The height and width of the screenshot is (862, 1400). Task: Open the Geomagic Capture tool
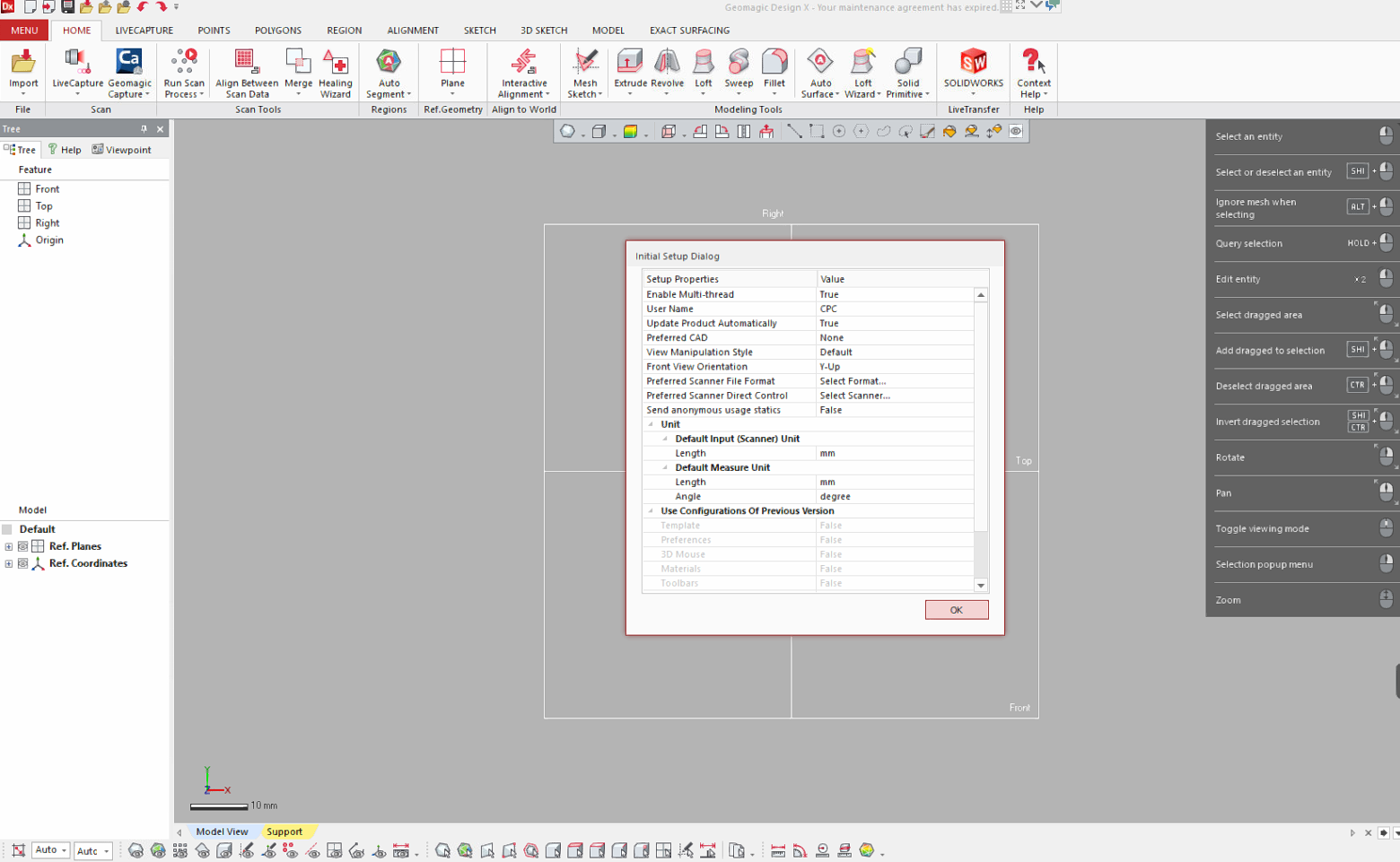tap(129, 73)
